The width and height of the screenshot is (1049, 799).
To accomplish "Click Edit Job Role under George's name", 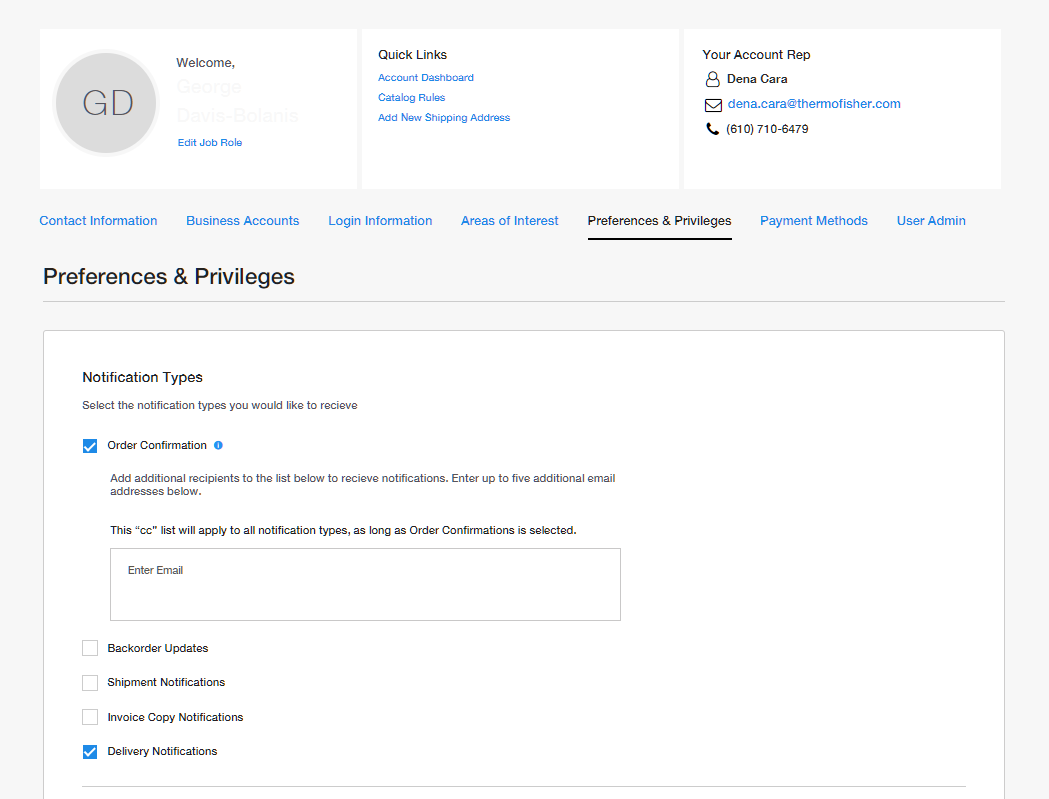I will coord(210,142).
